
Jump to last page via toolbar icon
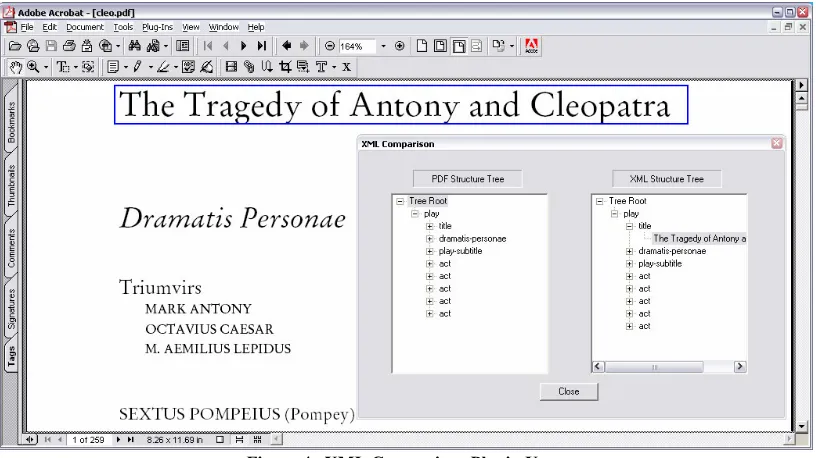262,46
